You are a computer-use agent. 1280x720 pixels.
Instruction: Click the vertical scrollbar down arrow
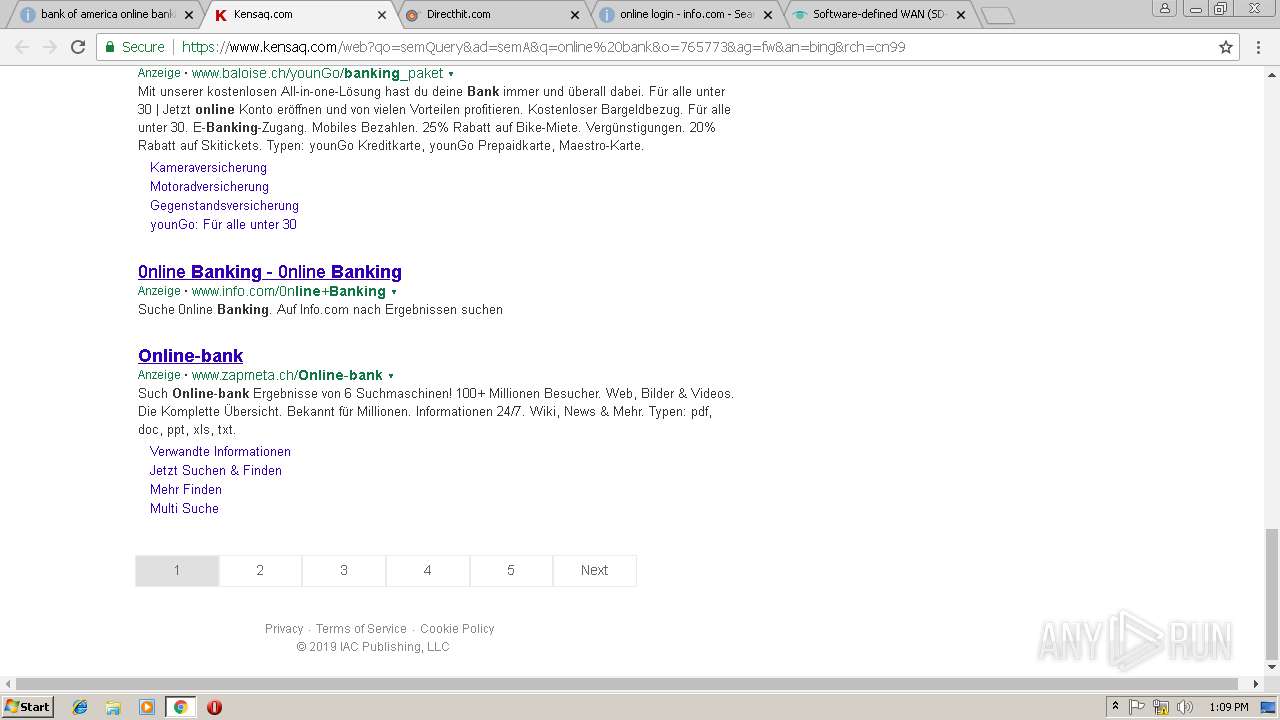[x=1272, y=667]
